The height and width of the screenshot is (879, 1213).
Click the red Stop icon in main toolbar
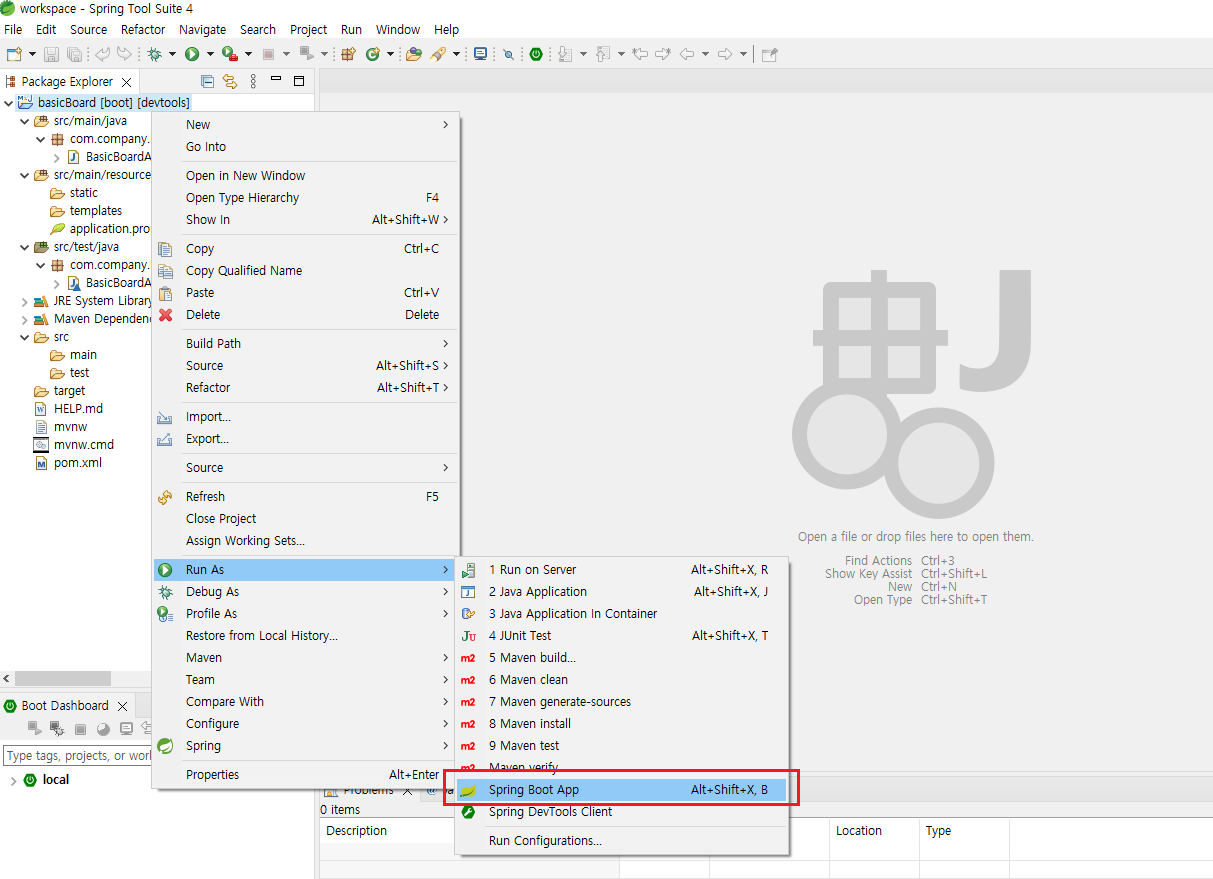click(x=268, y=54)
